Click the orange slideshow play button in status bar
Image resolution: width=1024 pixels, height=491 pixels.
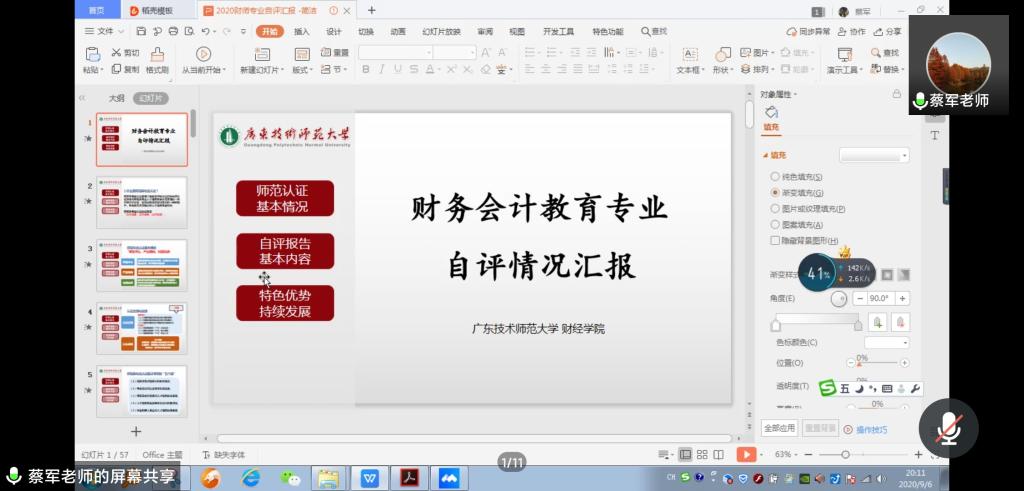[x=746, y=454]
